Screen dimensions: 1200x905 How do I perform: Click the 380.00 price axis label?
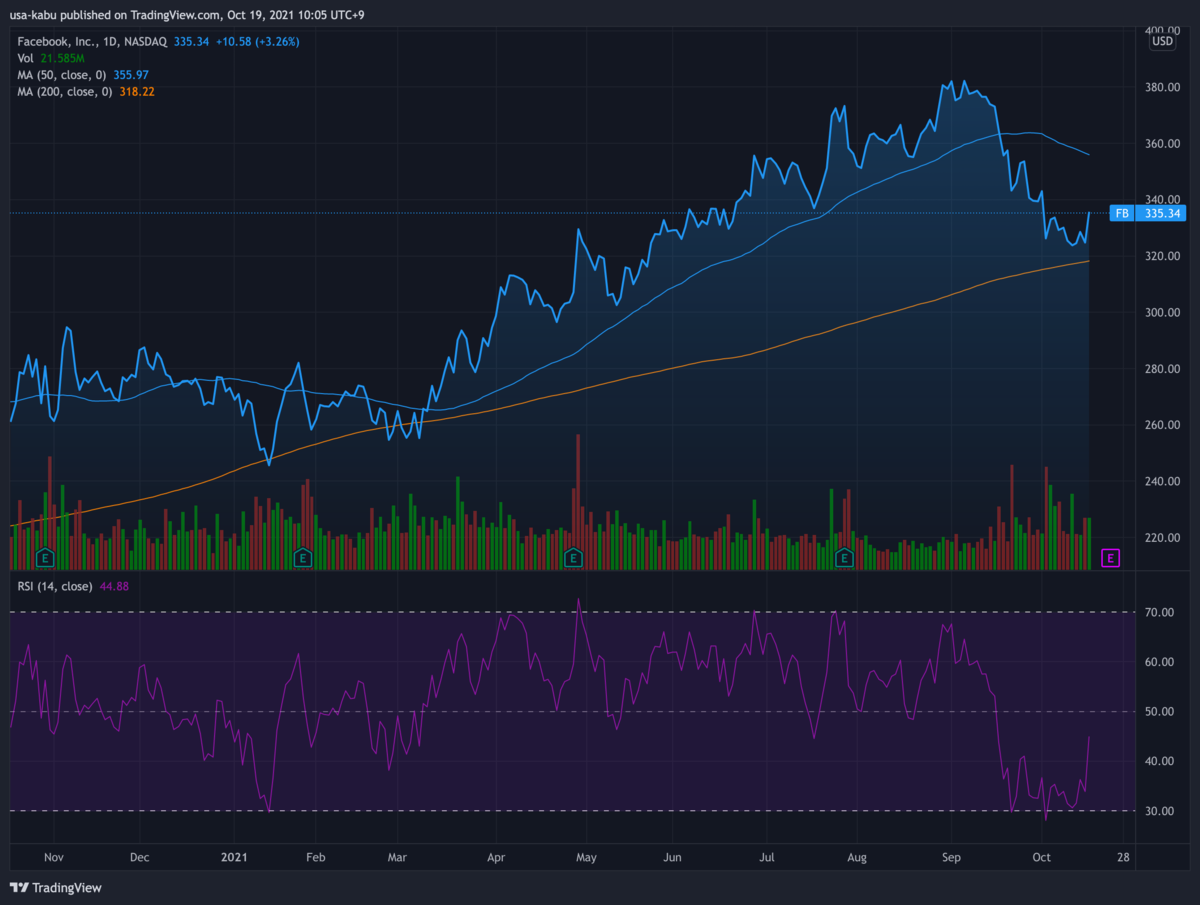point(1162,87)
